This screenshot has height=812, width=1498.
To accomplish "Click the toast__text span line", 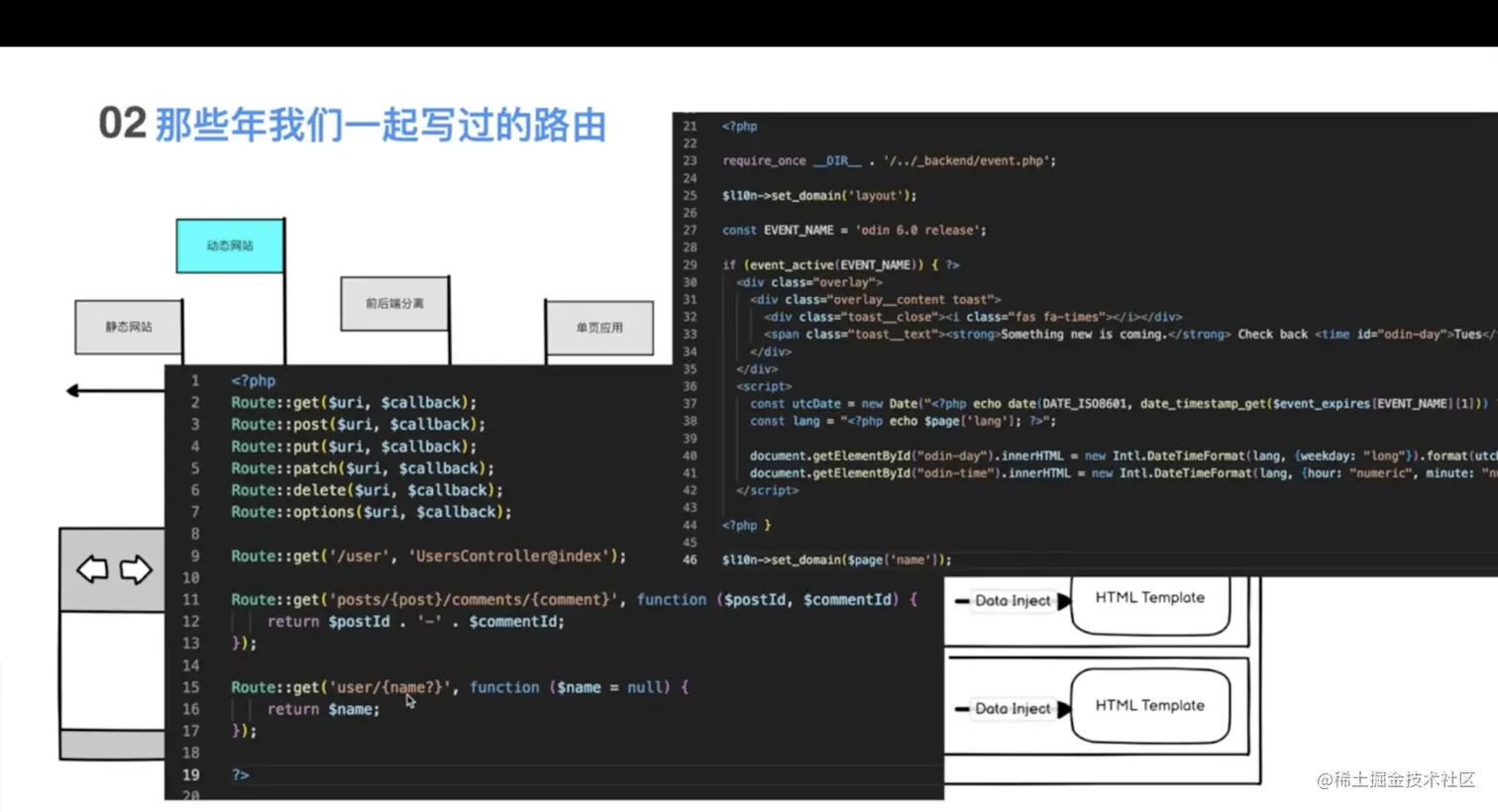I will 1129,334.
